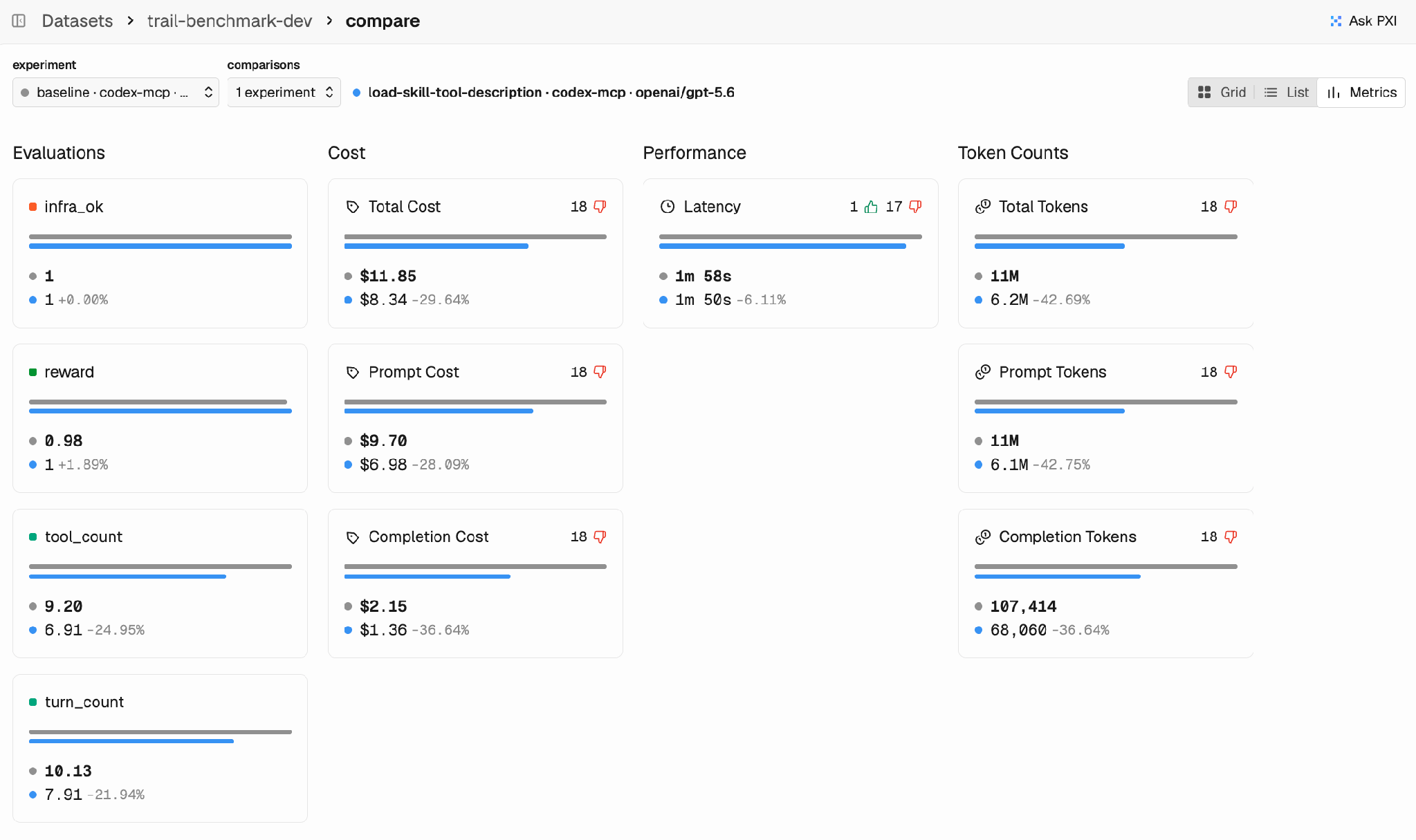This screenshot has height=840, width=1416.
Task: Click the Ask PXI sparkle icon
Action: point(1336,21)
